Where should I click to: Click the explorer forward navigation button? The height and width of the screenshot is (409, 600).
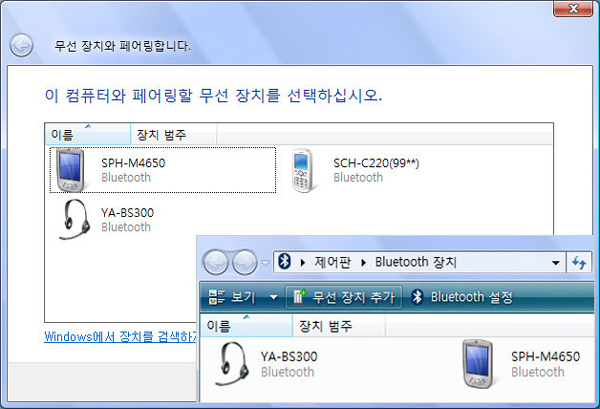pyautogui.click(x=245, y=262)
